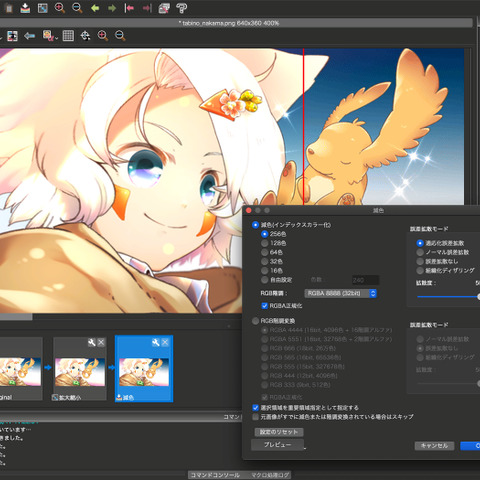The image size is (480, 480).
Task: Toggle the grid display icon
Action: 68,36
